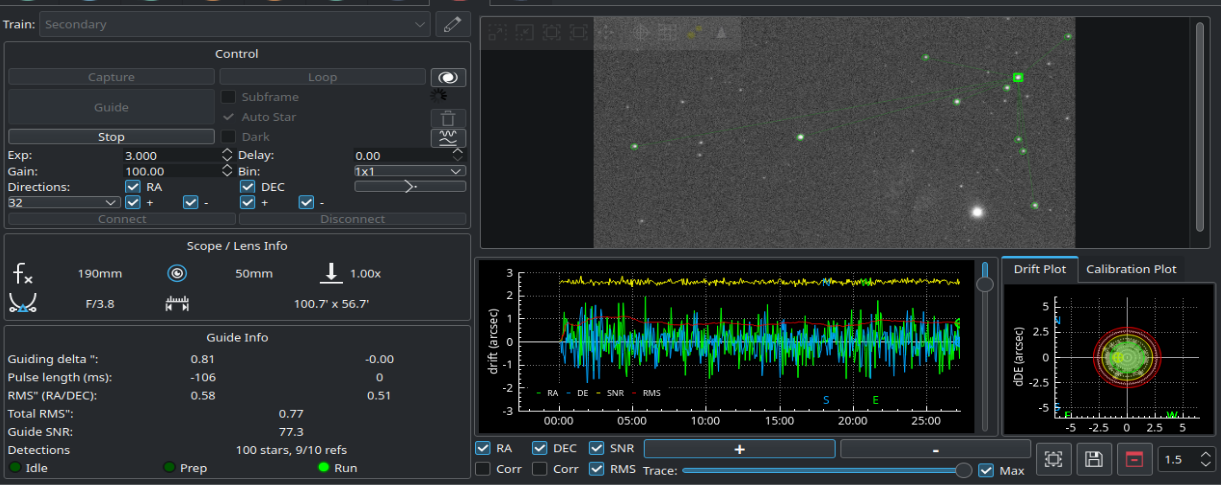Select the Drift Plot tab
1221x485 pixels.
[x=1039, y=269]
